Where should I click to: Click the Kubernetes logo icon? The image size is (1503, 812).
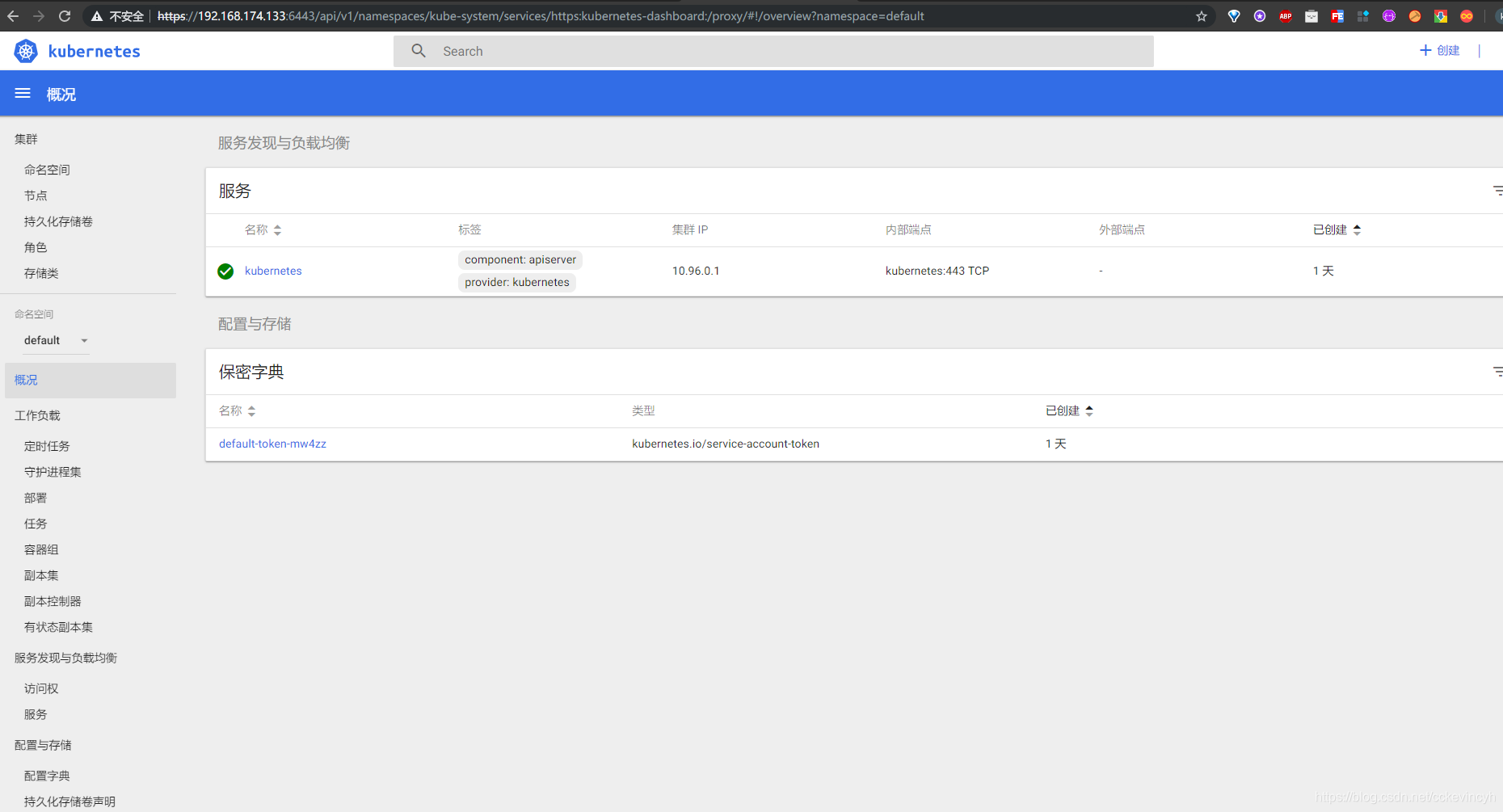pos(26,51)
